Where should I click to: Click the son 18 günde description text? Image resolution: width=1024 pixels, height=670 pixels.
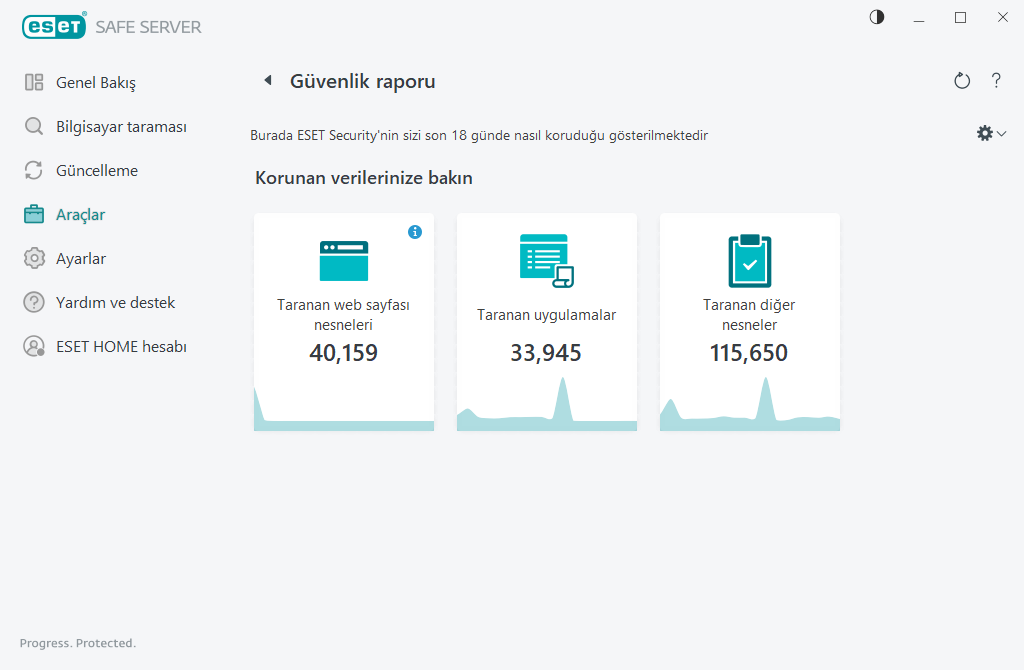(479, 135)
